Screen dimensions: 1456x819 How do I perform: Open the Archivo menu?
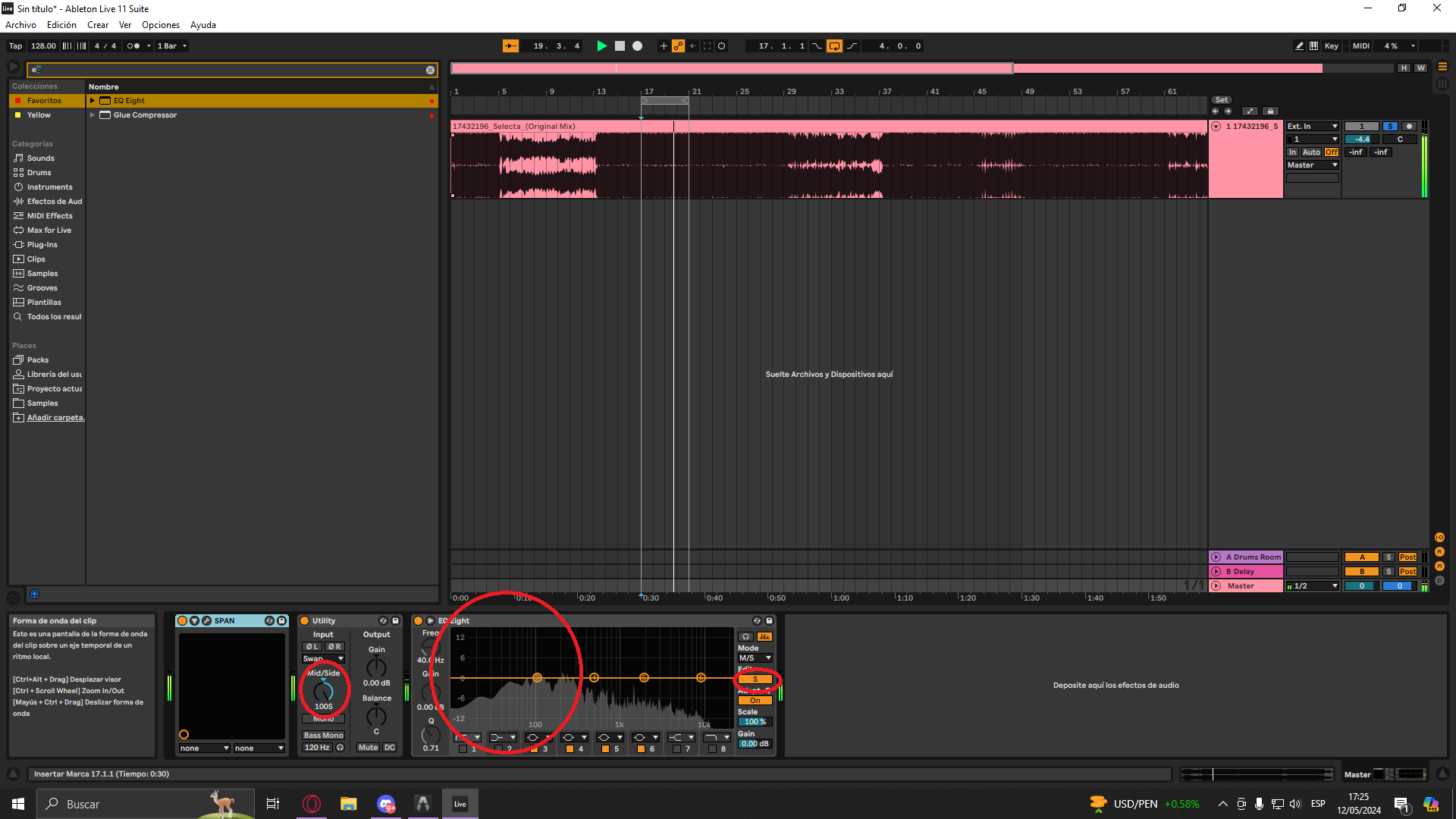21,25
